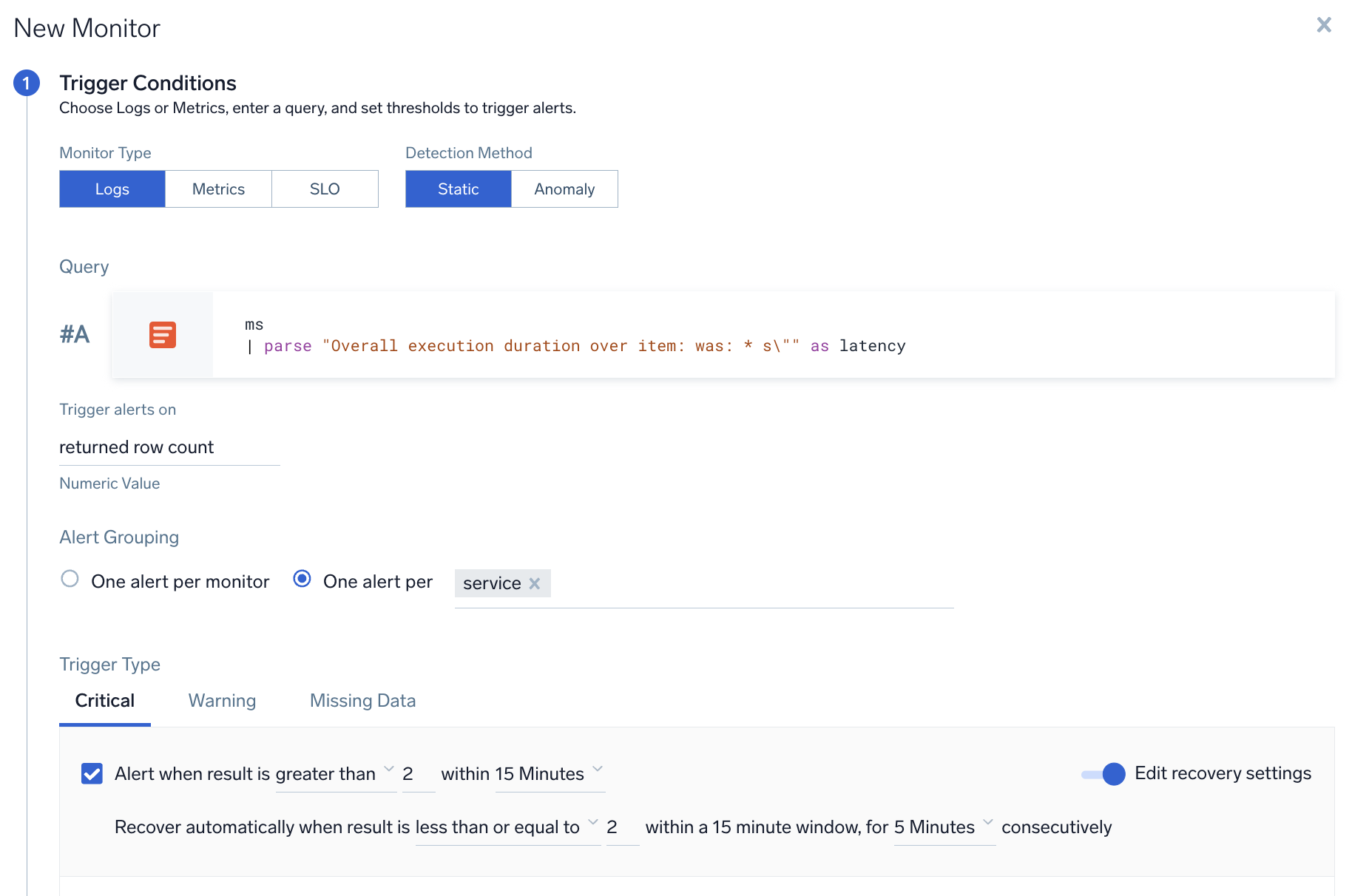
Task: Click the orange log query icon
Action: (x=162, y=335)
